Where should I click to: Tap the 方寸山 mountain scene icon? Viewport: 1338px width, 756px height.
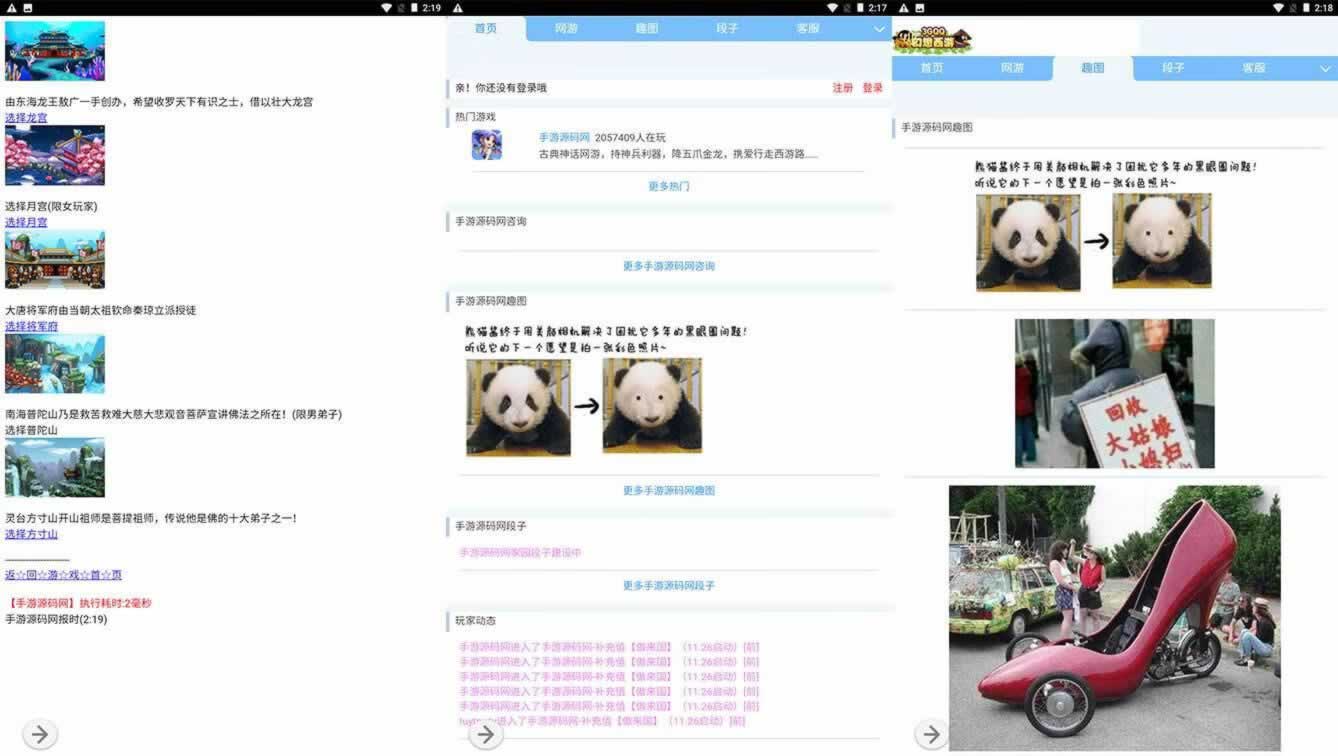click(55, 467)
